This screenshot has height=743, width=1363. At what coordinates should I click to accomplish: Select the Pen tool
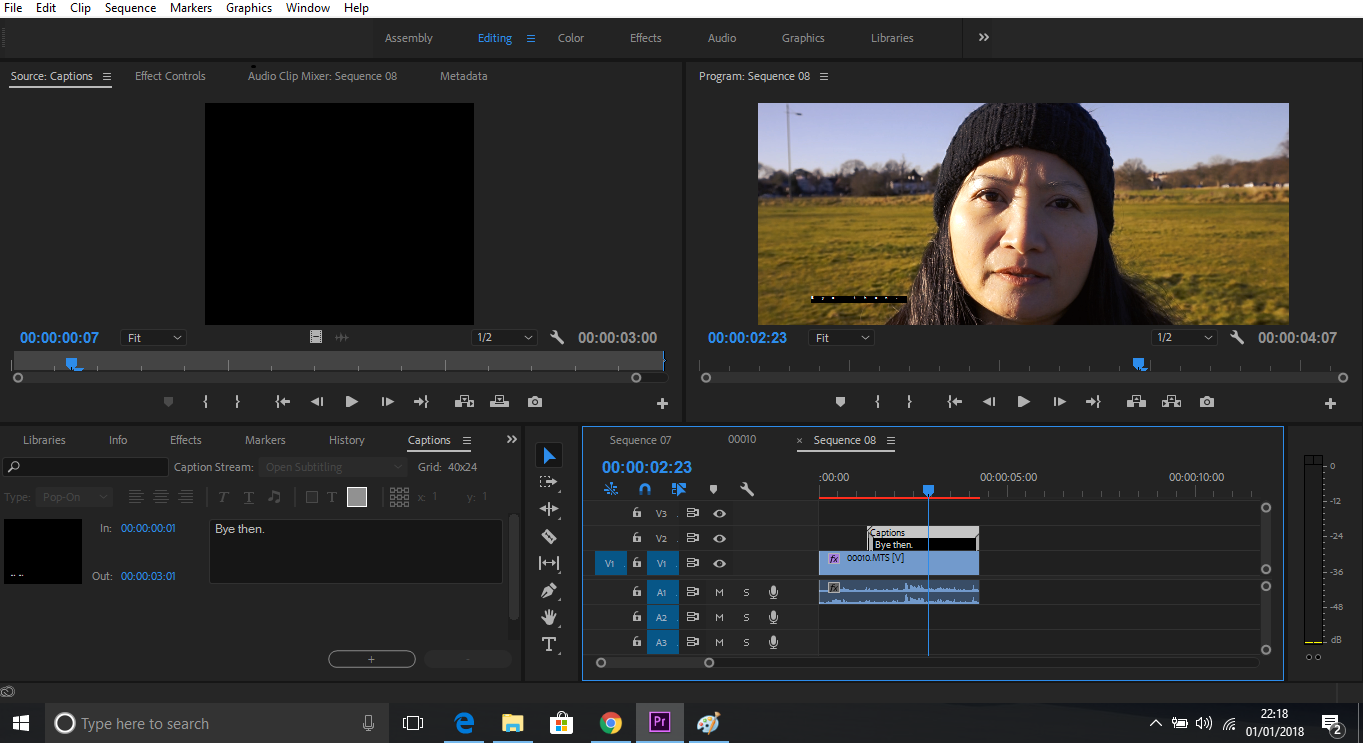click(x=549, y=590)
